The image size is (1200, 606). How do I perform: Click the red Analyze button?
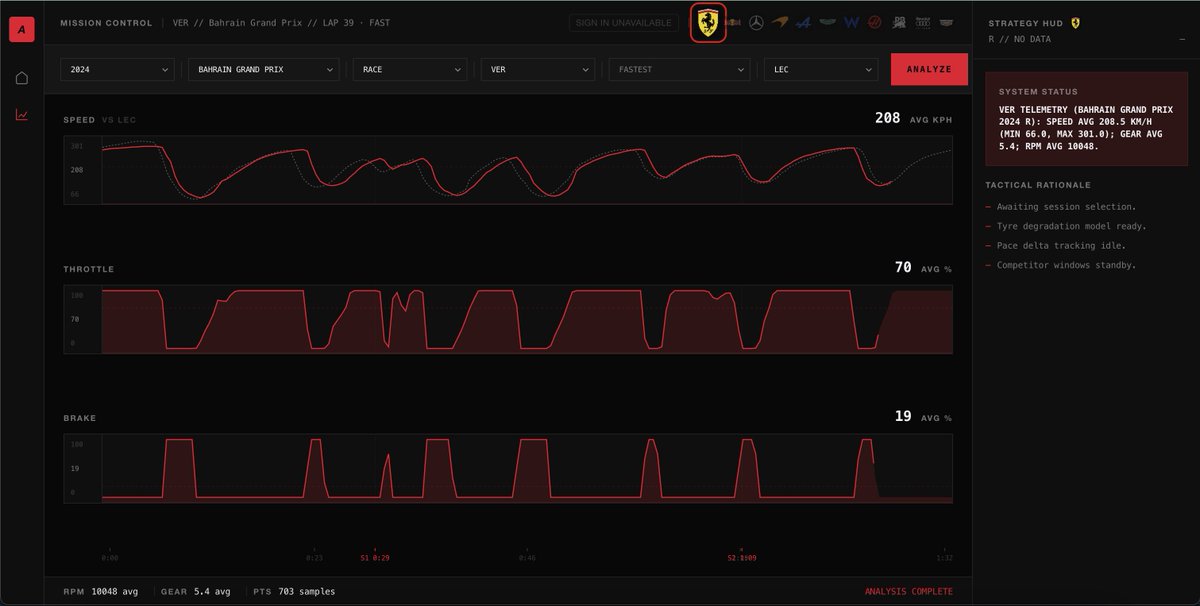point(929,69)
